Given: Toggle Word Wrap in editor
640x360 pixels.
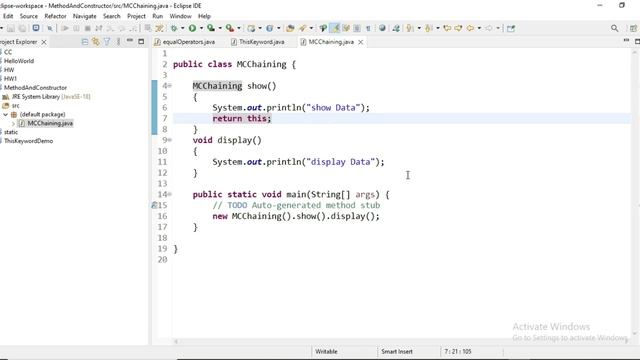Looking at the screenshot, I should (x=346, y=28).
